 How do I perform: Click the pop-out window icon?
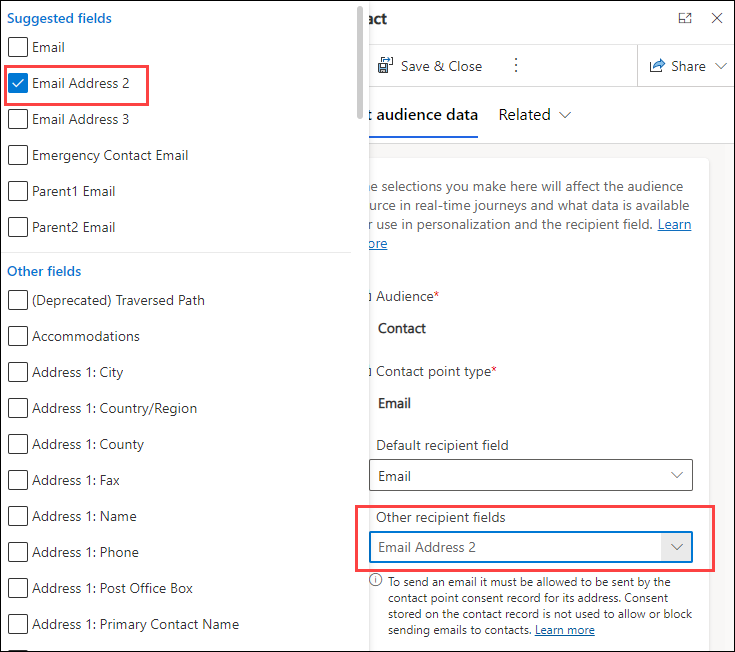685,19
